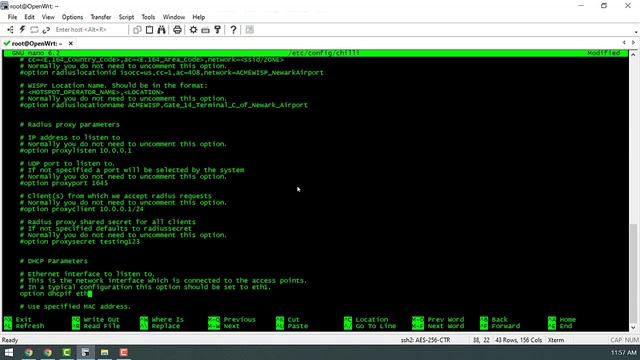Close the root@OpenWrt session tab
The height and width of the screenshot is (360, 640).
[71, 43]
